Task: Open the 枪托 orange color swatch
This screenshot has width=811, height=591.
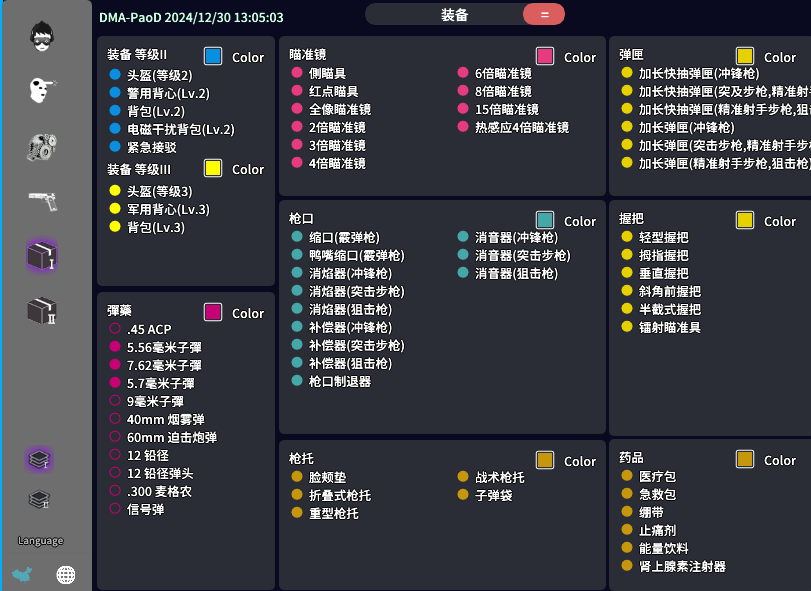Action: [x=545, y=460]
